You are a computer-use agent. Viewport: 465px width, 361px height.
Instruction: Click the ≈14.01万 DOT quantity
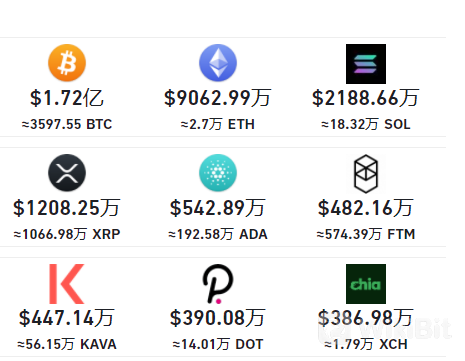click(218, 344)
